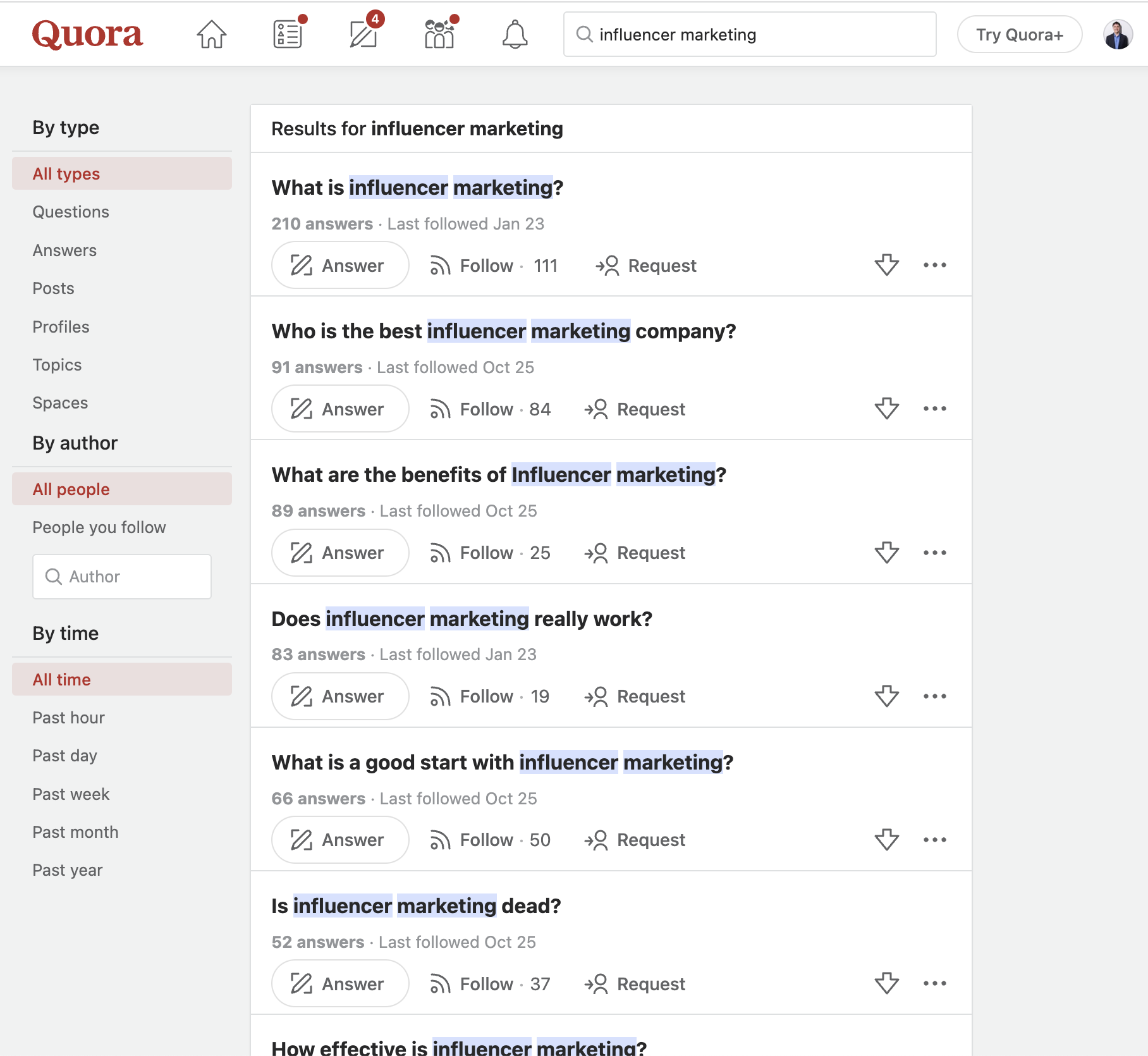Open more options for 'Does influencer marketing really work?'
Viewport: 1148px width, 1056px height.
tap(934, 696)
